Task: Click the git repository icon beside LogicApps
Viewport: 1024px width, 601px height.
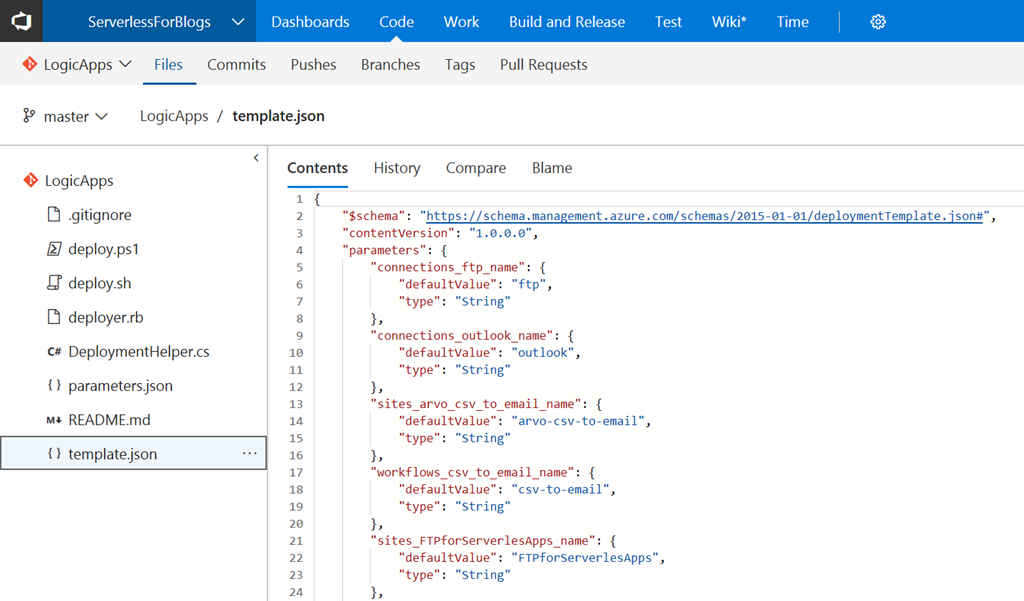Action: click(x=30, y=181)
